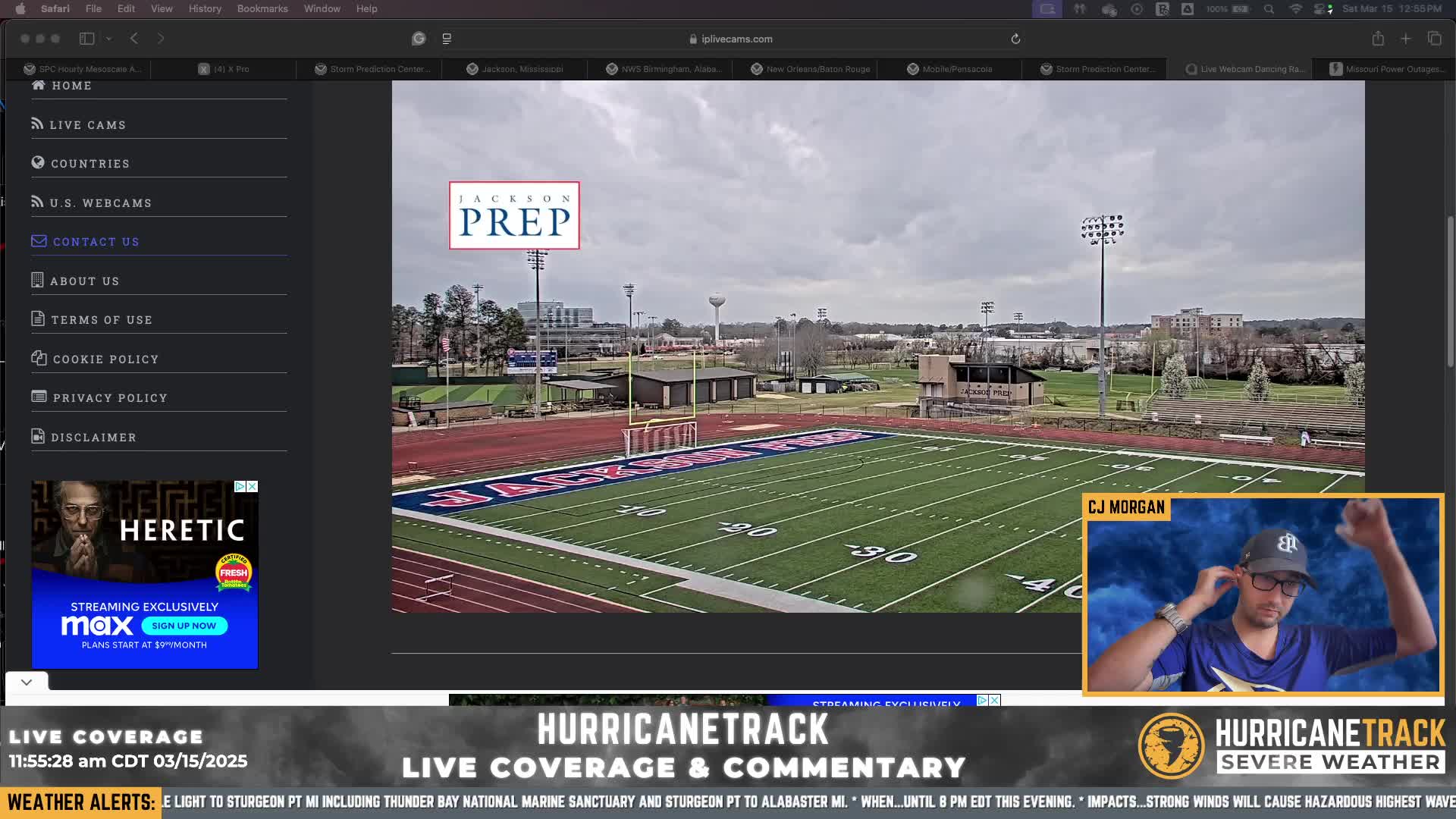Close the Heretic Max advertisement

(253, 486)
